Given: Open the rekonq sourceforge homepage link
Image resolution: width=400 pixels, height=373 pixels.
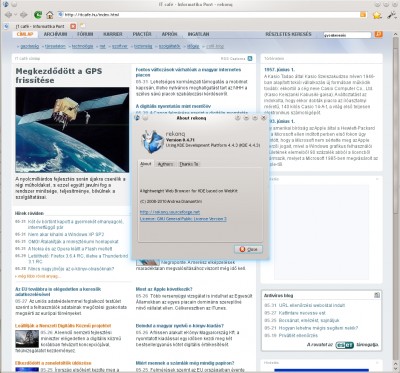Looking at the screenshot, I should click(170, 212).
